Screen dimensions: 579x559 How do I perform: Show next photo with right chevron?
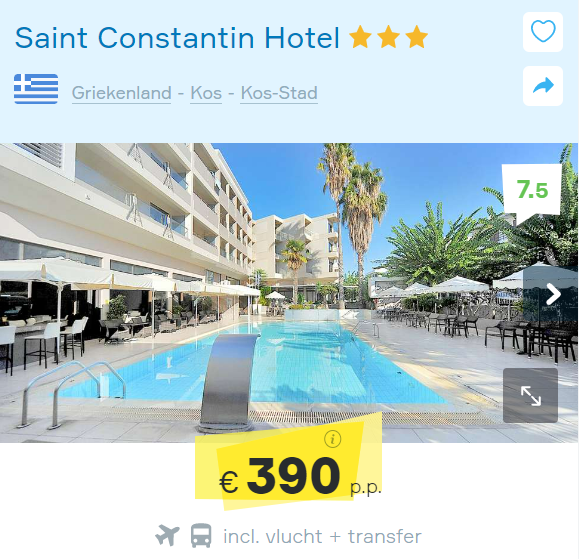[553, 294]
